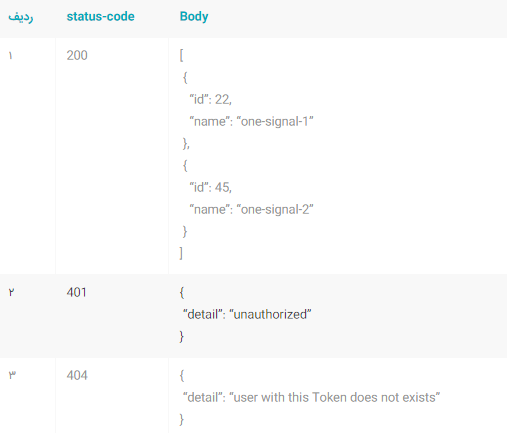Select the 200 status code cell

77,55
